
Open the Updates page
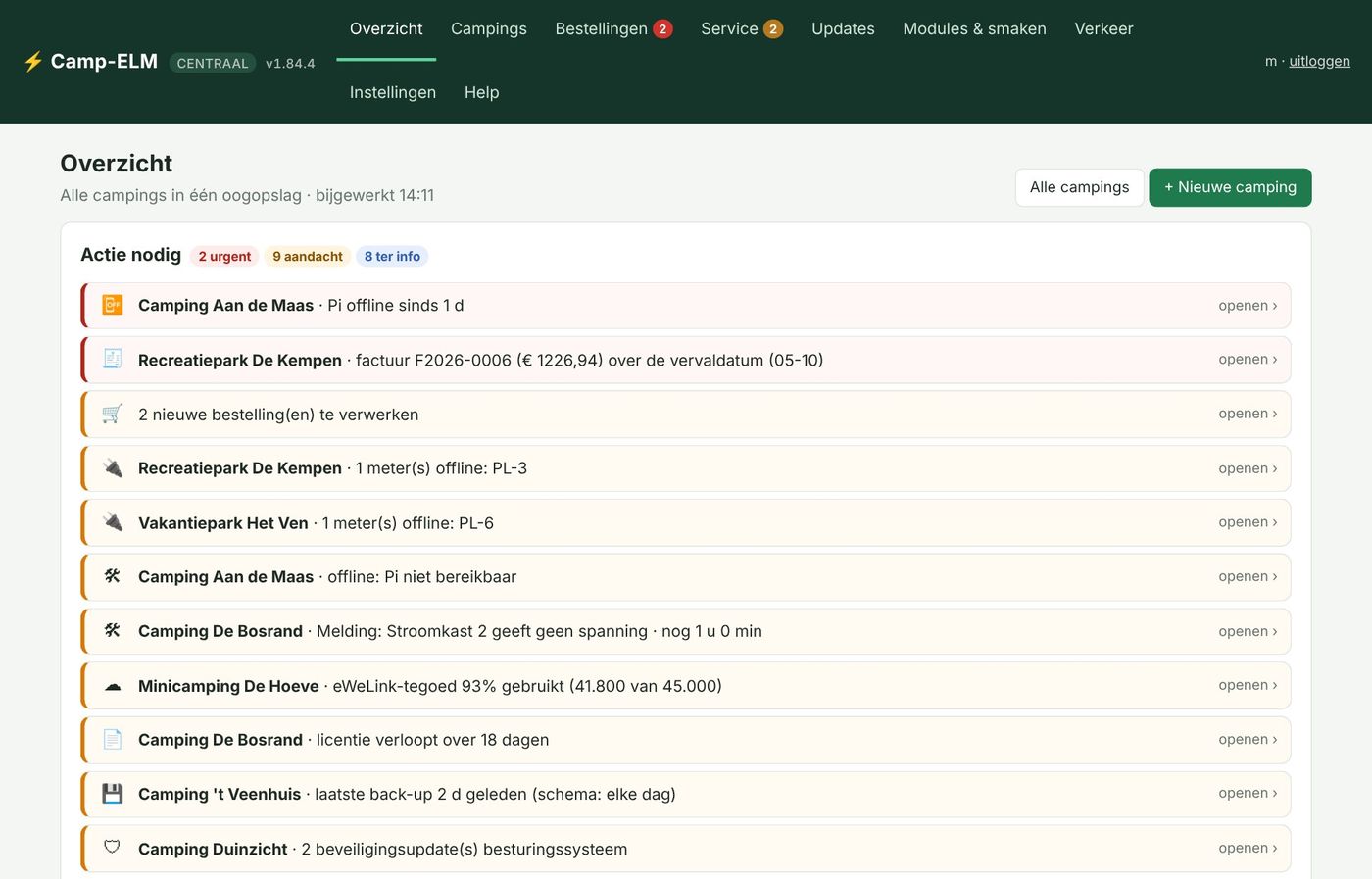click(843, 29)
